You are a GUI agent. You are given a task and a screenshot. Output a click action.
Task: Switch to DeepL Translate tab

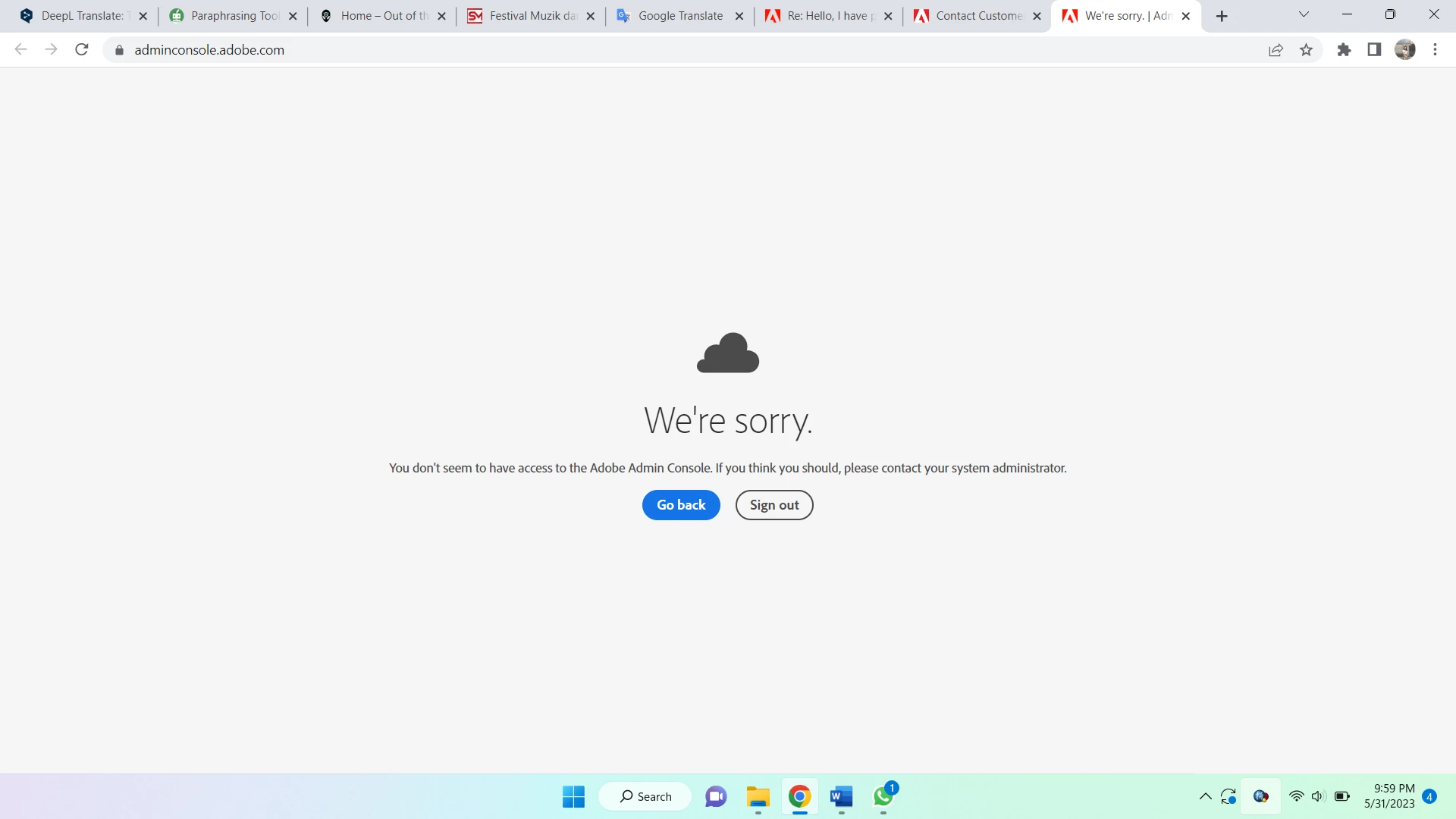(80, 16)
